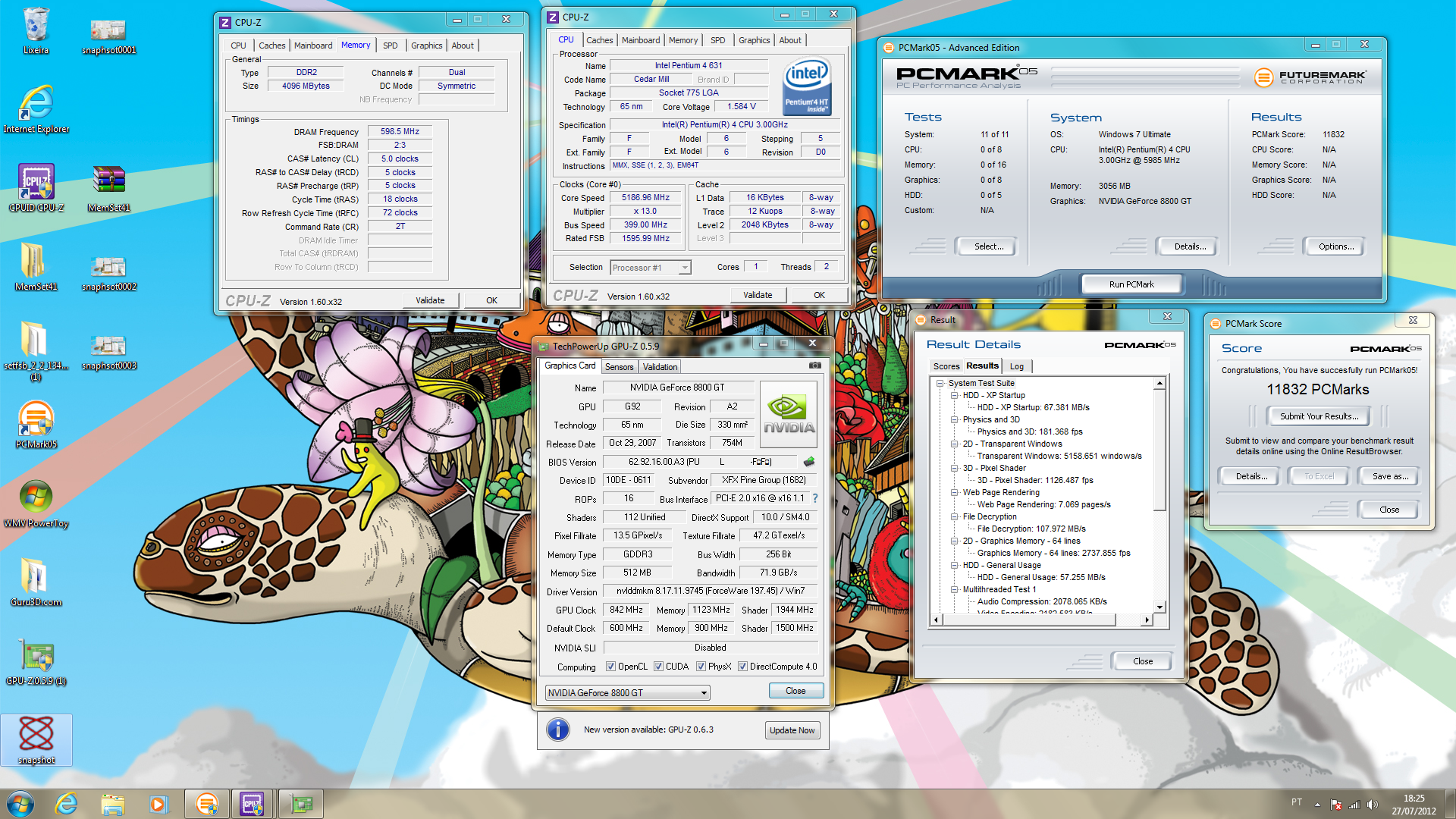The width and height of the screenshot is (1456, 819).
Task: Select the WMV PowerToy desktop icon
Action: pos(36,504)
